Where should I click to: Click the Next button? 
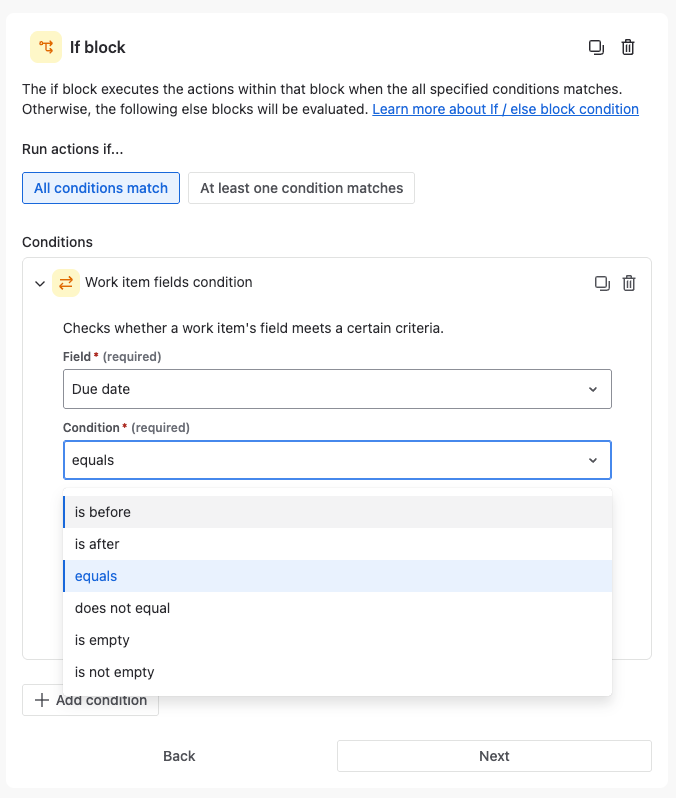tap(494, 756)
